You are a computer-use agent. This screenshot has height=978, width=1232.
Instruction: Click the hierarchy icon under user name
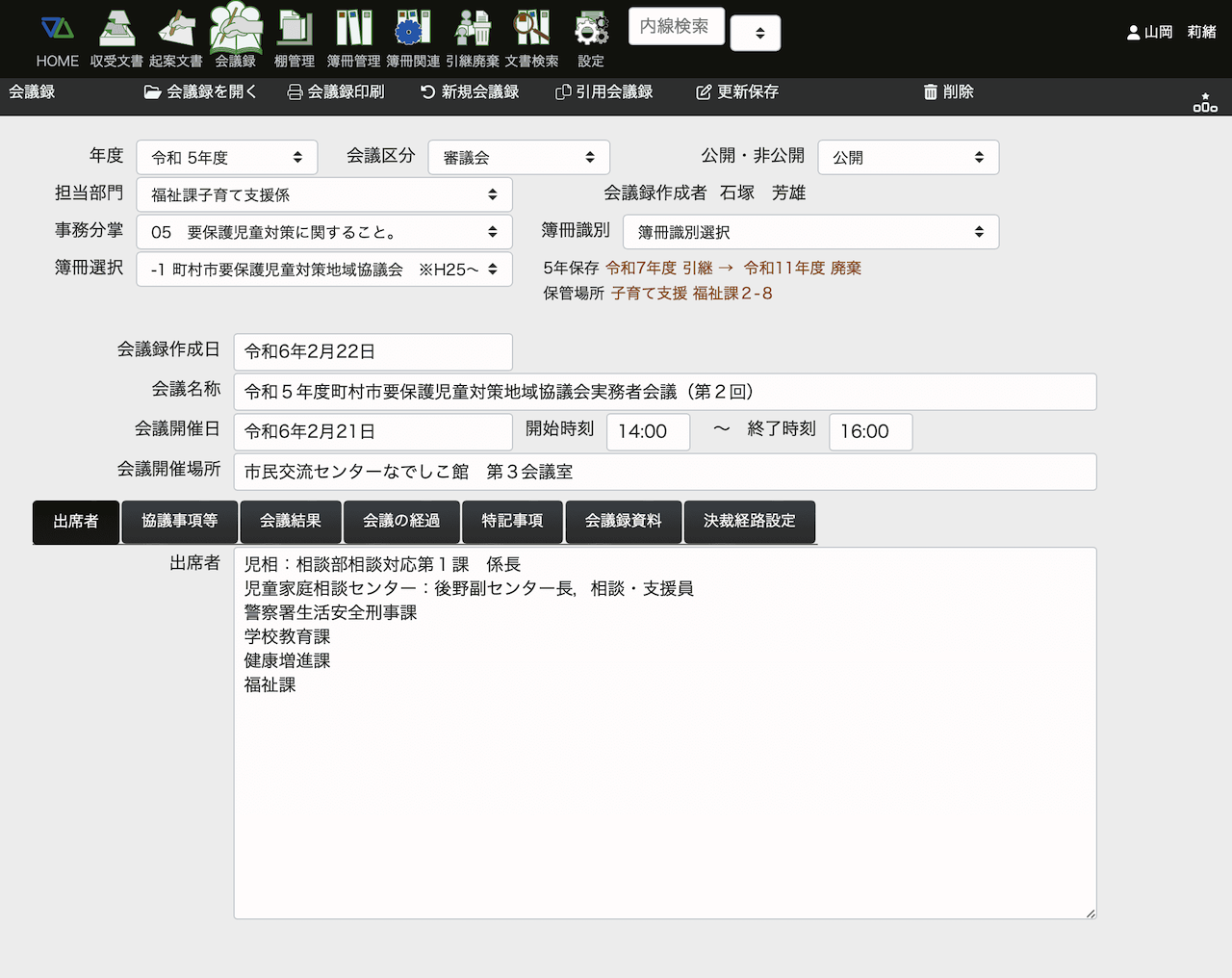1205,103
